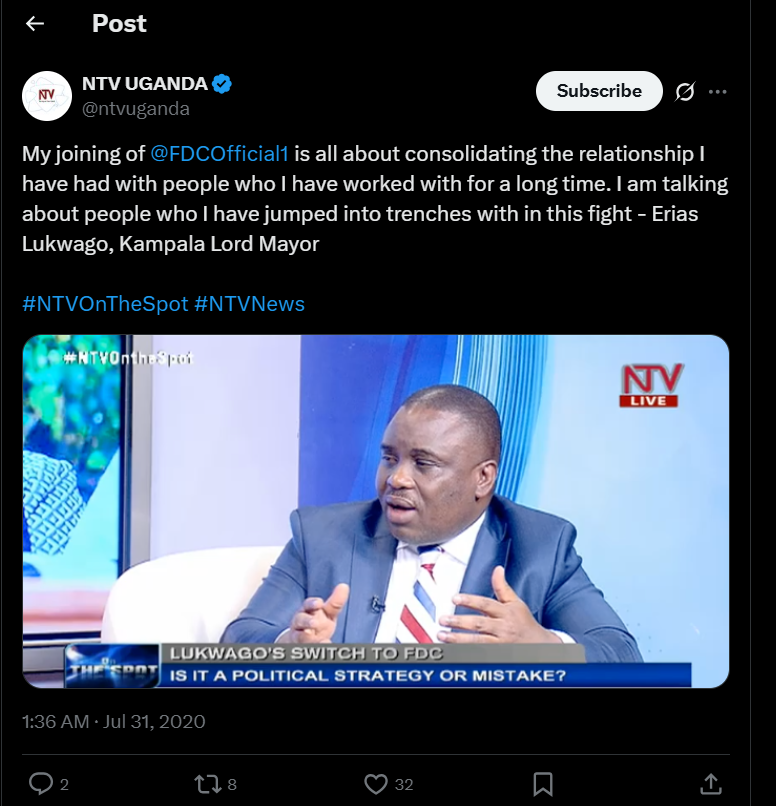The width and height of the screenshot is (776, 806).
Task: Repost using the retweet icon
Action: point(207,783)
